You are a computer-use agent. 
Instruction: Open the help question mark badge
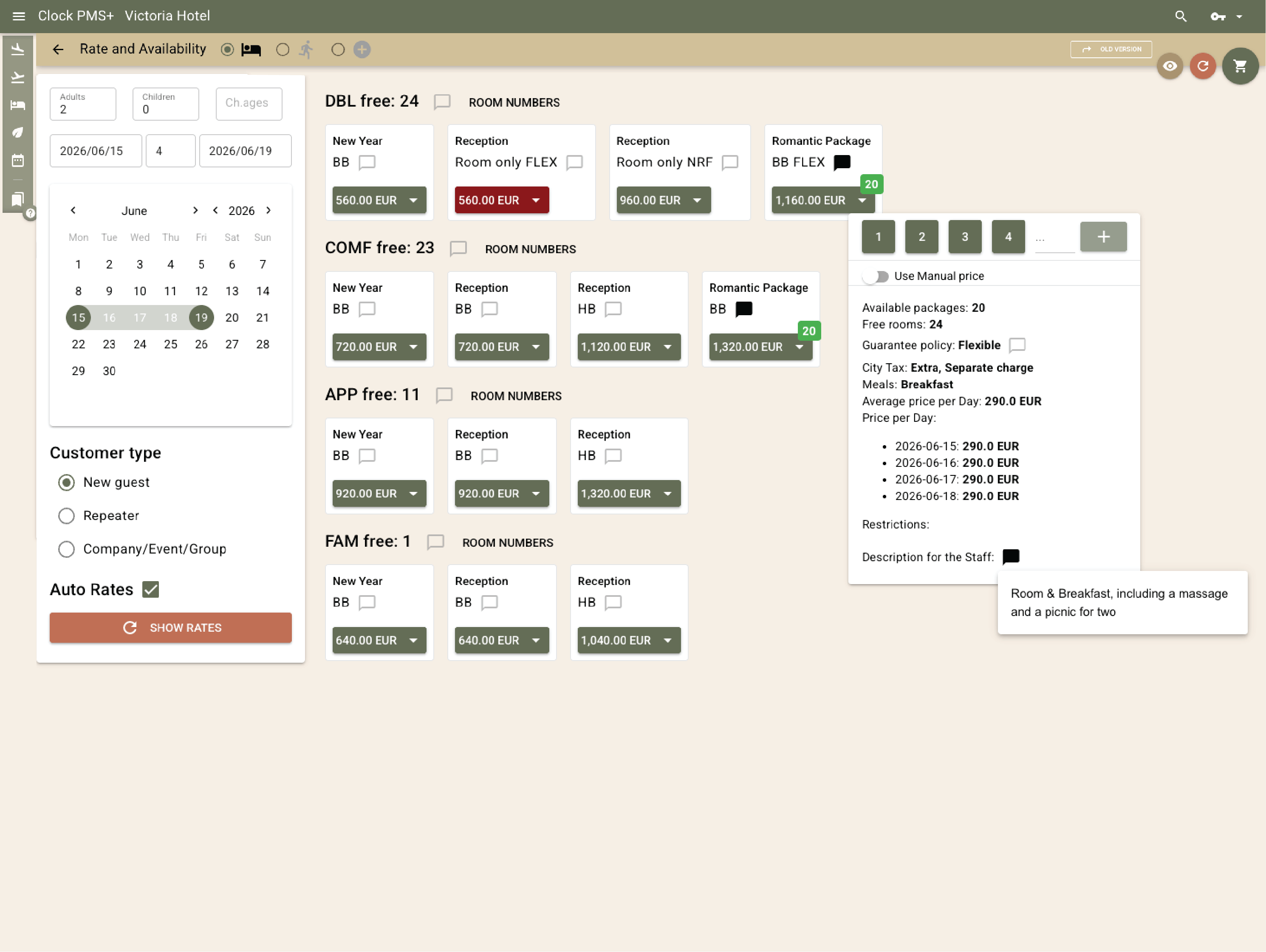point(30,213)
